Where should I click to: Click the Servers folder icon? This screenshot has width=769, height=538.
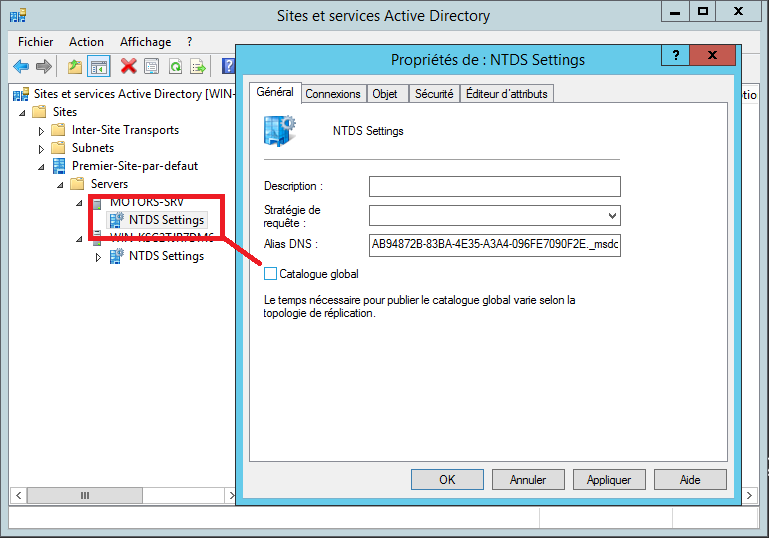(77, 184)
